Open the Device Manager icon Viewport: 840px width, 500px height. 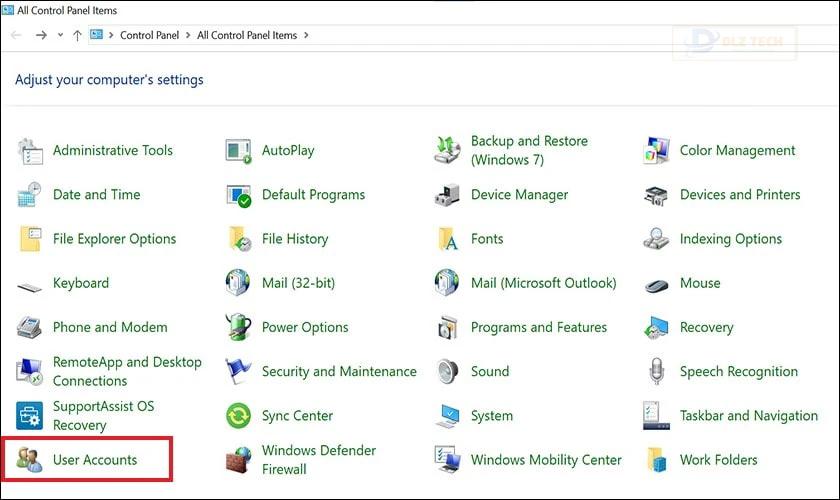(x=447, y=195)
